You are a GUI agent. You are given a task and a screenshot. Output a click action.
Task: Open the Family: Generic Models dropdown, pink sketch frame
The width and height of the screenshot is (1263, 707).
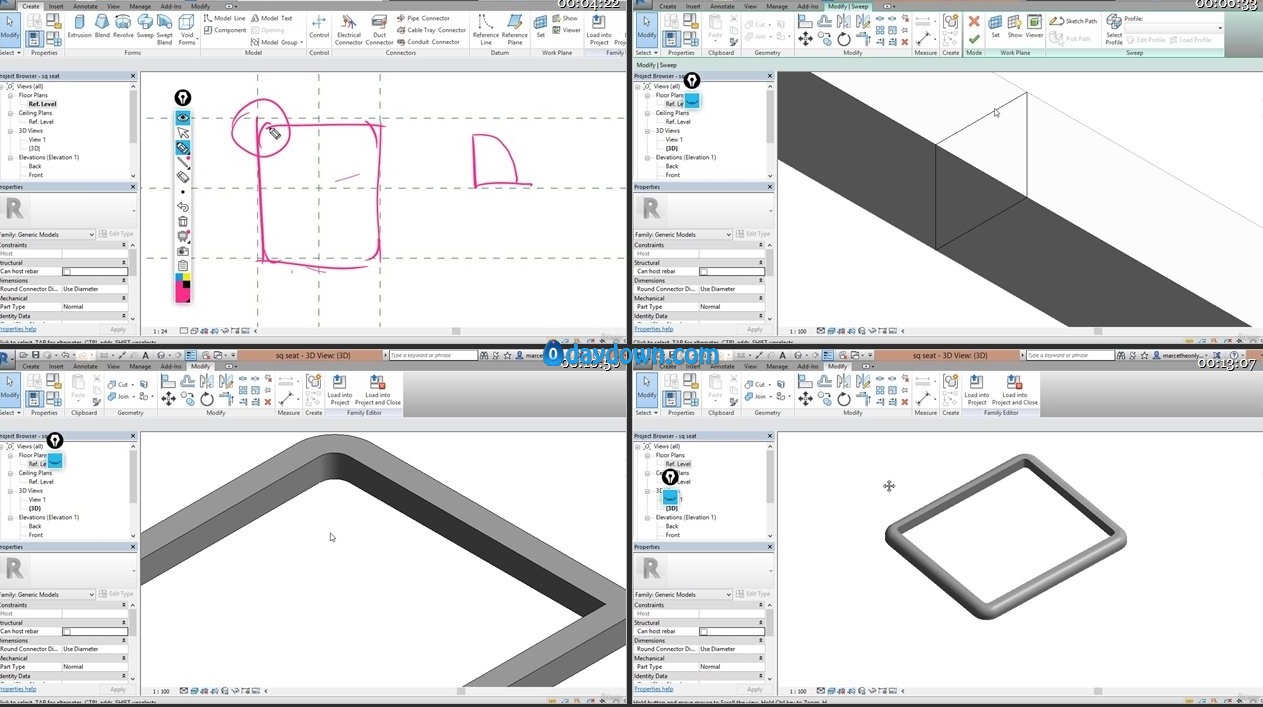47,235
